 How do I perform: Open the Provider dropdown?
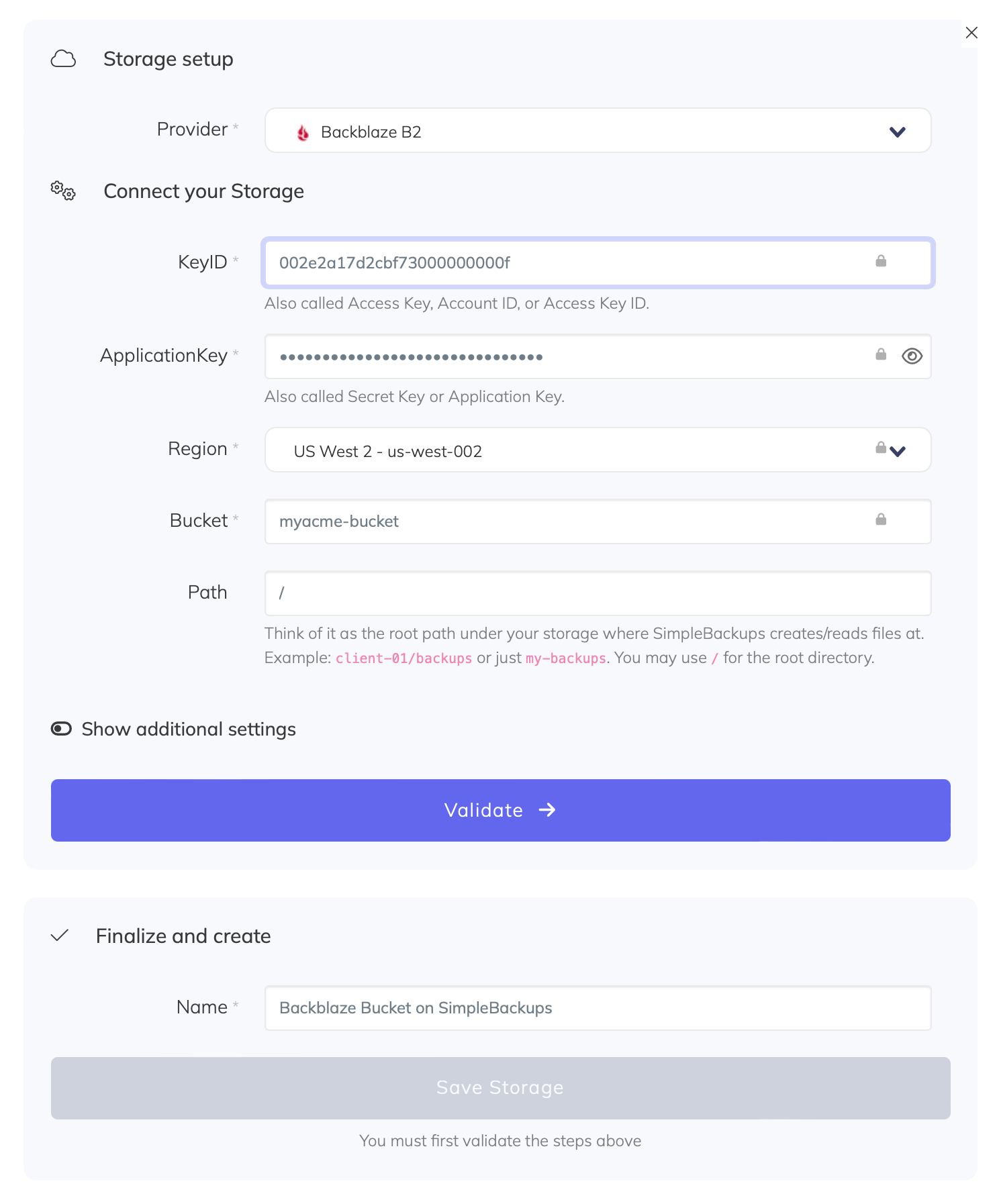[x=898, y=132]
